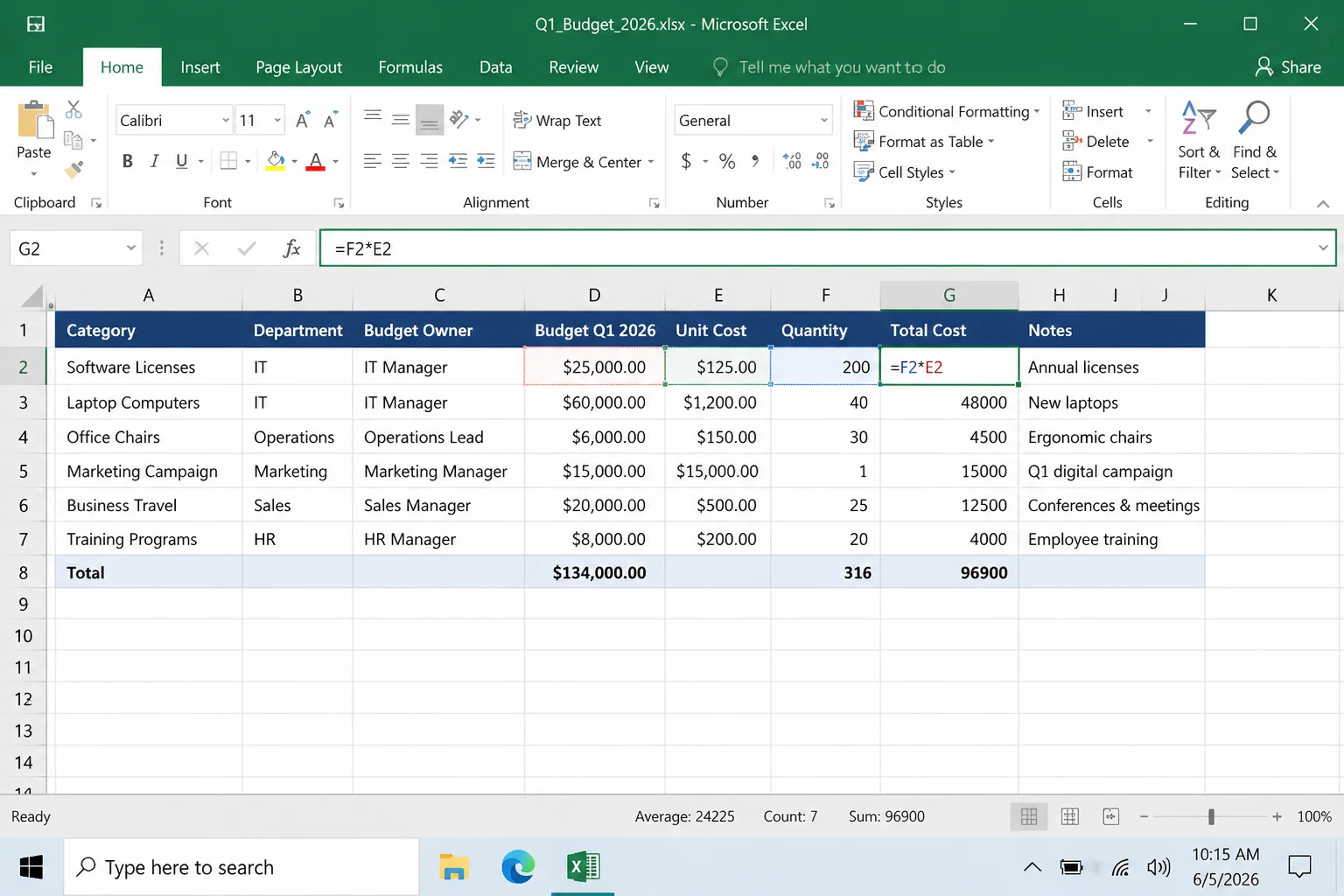Open the General number format dropdown
The width and height of the screenshot is (1344, 896).
(x=824, y=121)
